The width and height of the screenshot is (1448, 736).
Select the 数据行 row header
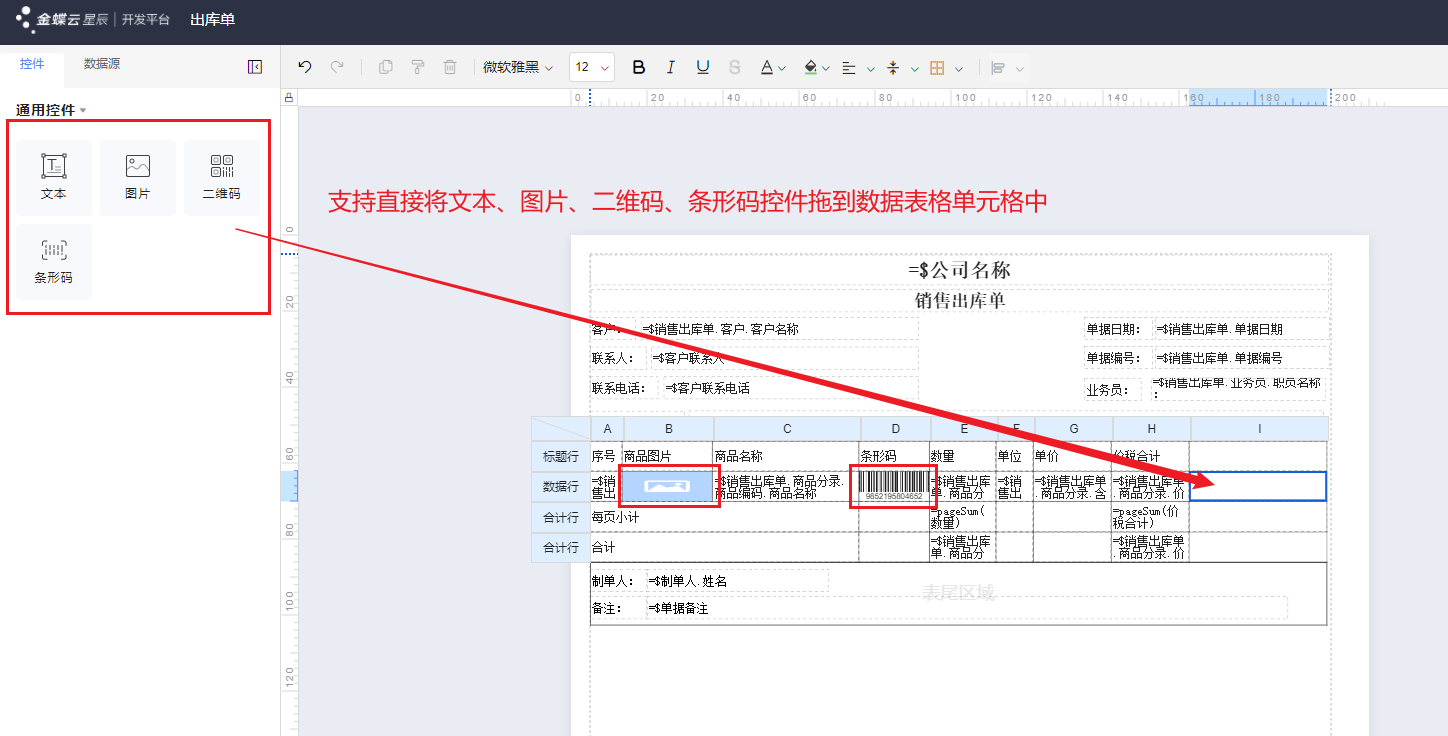(x=561, y=486)
